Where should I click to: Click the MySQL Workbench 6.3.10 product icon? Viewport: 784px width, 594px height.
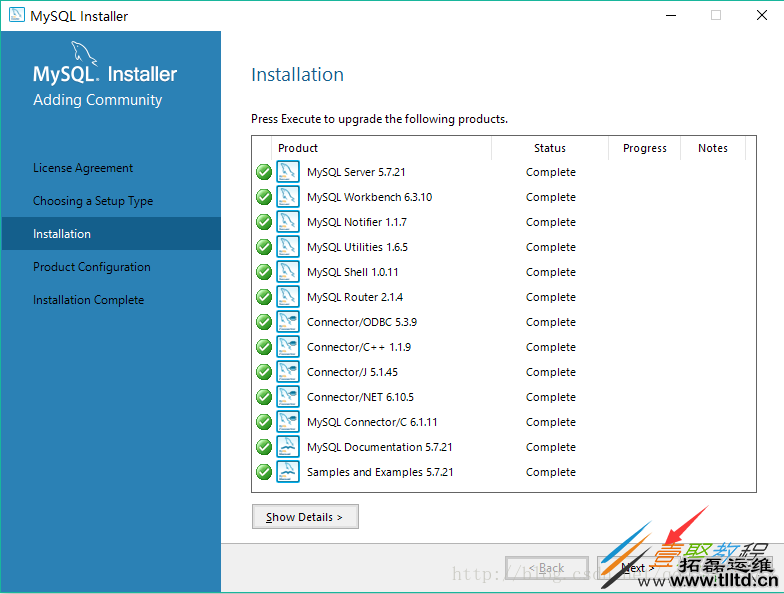click(x=288, y=196)
